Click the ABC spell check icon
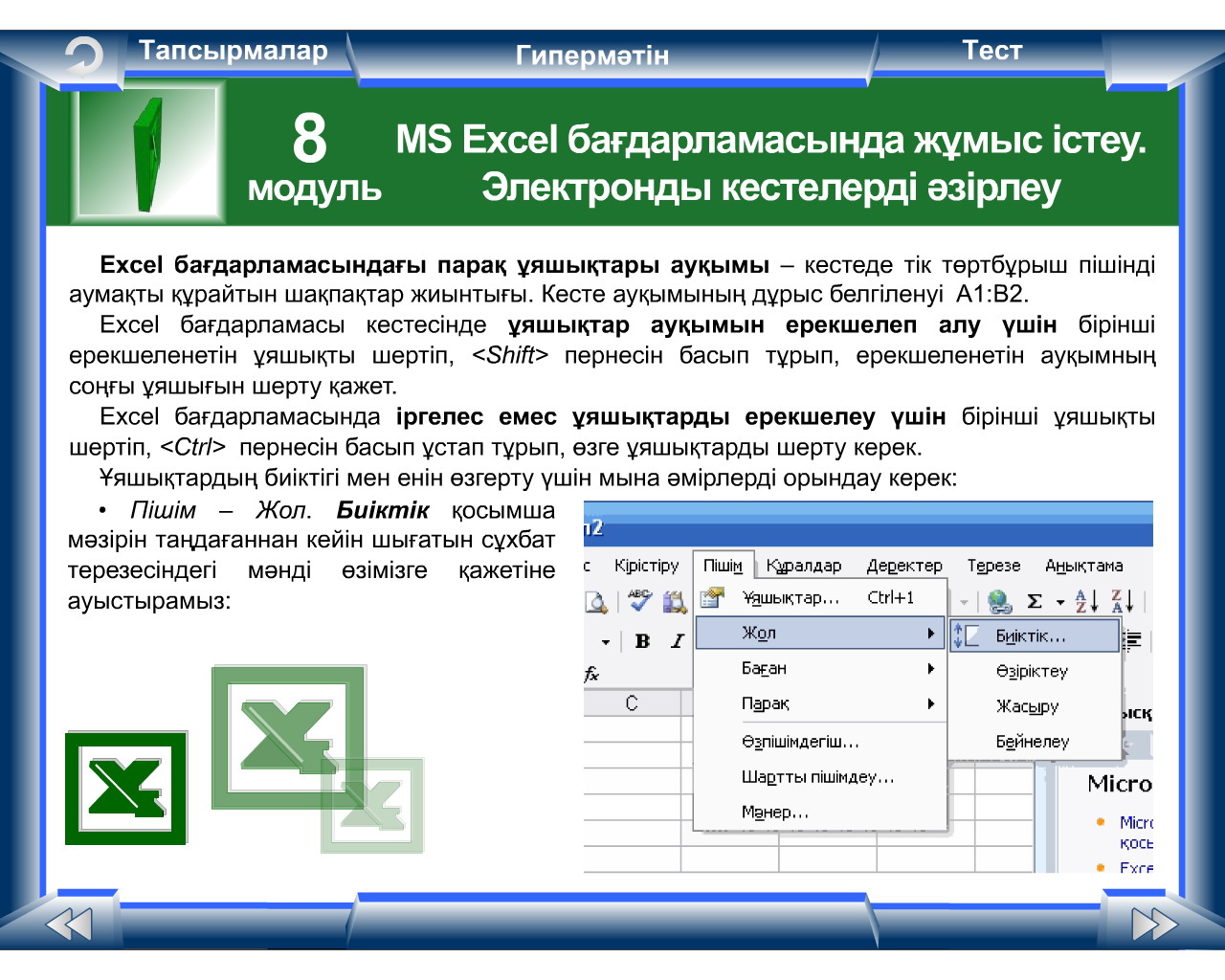Viewport: 1225px width, 980px height. point(639,600)
